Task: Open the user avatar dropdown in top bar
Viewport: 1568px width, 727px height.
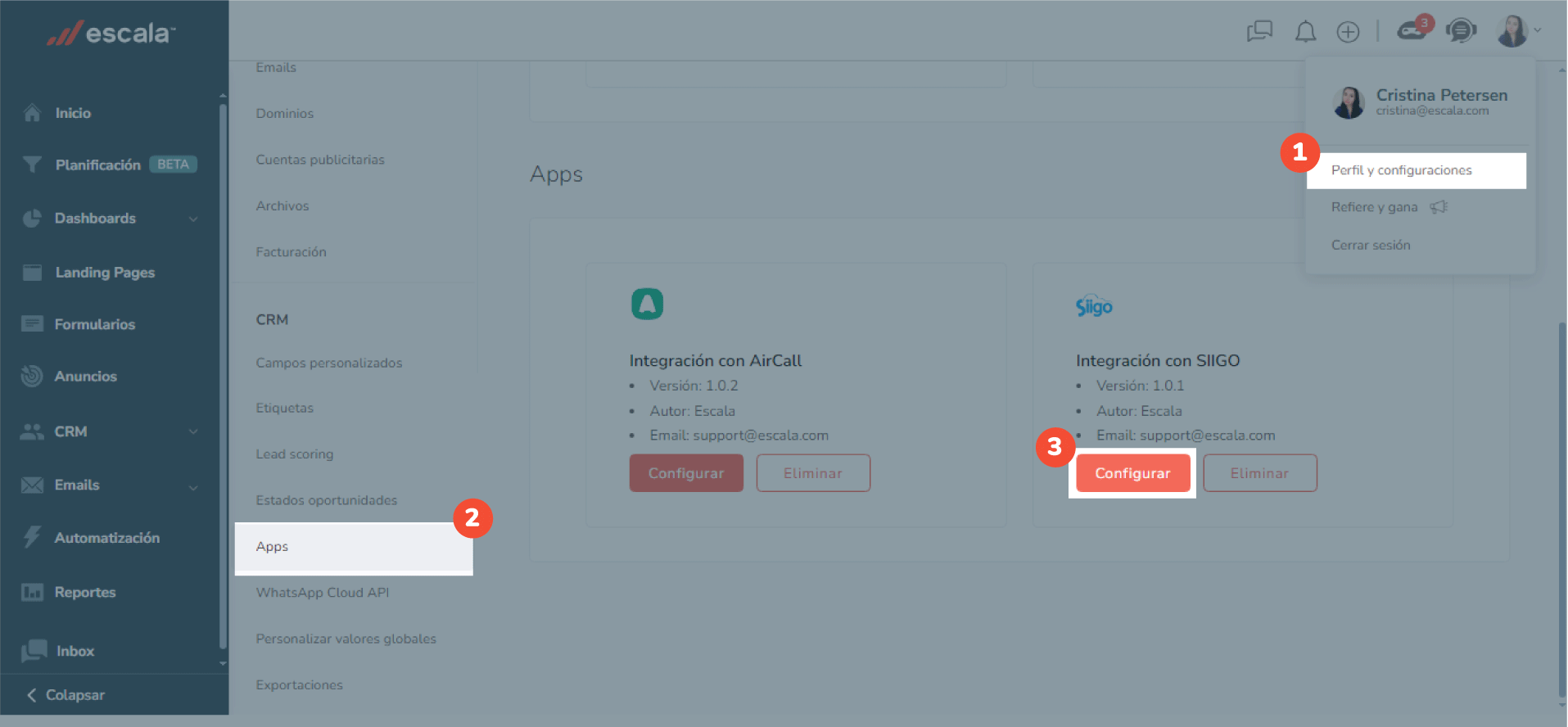Action: [1519, 31]
